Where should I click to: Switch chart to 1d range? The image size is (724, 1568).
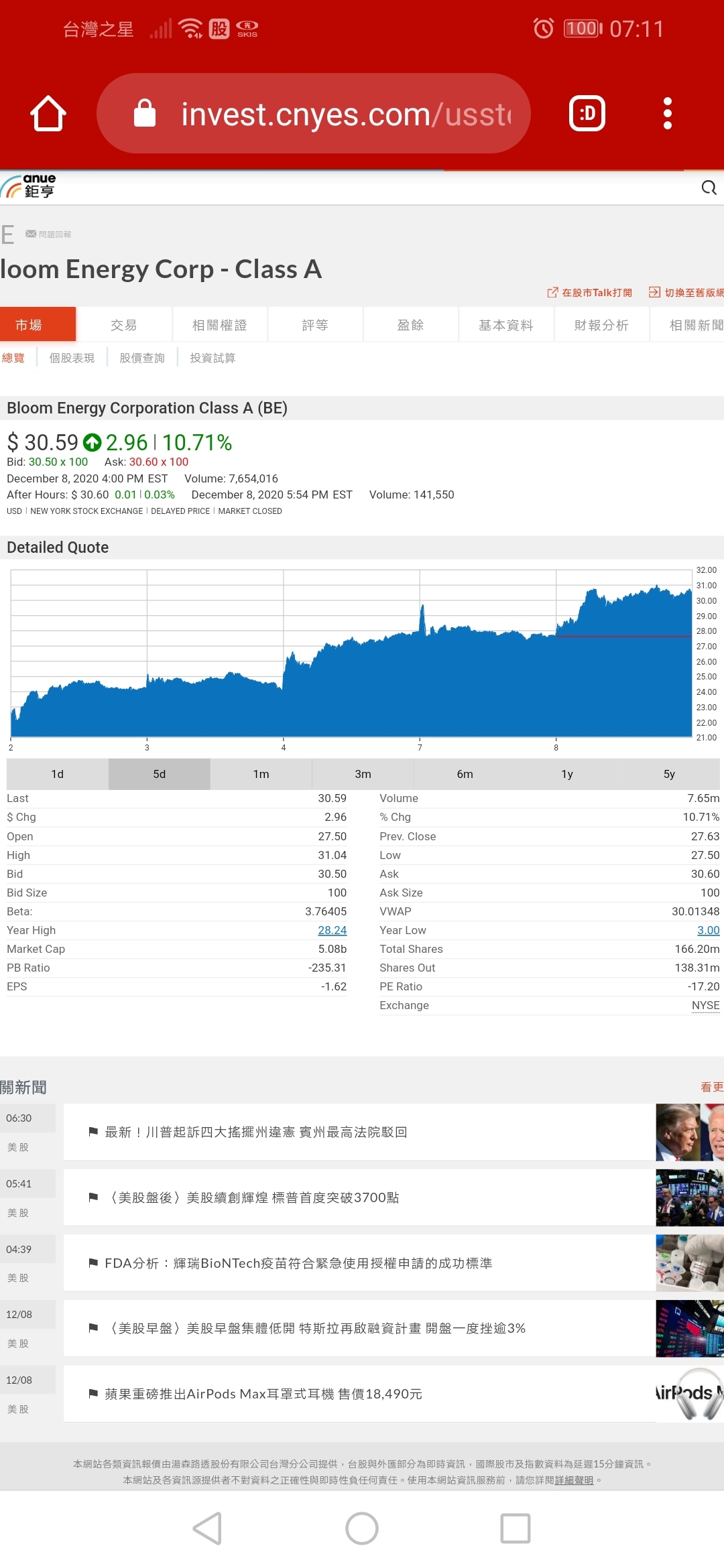(x=58, y=774)
